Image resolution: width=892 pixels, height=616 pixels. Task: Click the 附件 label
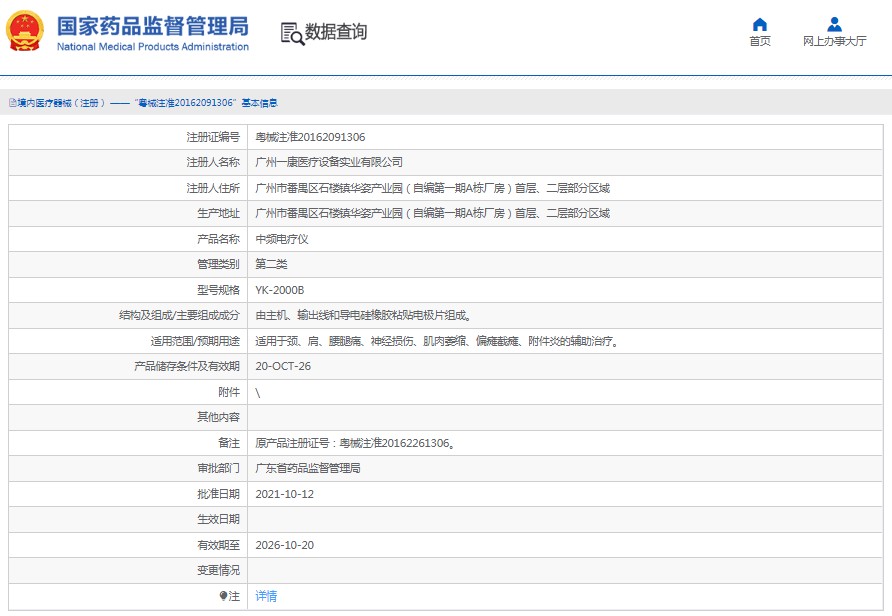point(229,392)
